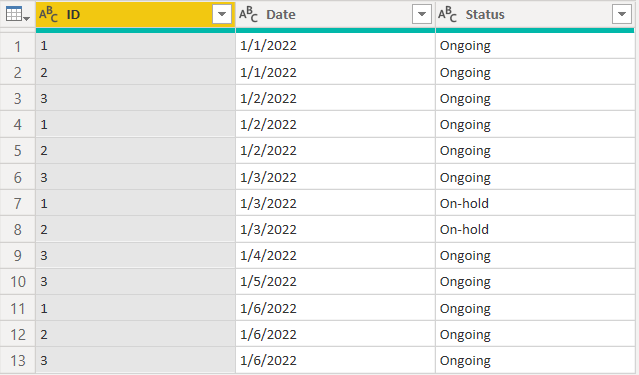
Task: Click the On-hold status cell in row 8
Action: [535, 229]
